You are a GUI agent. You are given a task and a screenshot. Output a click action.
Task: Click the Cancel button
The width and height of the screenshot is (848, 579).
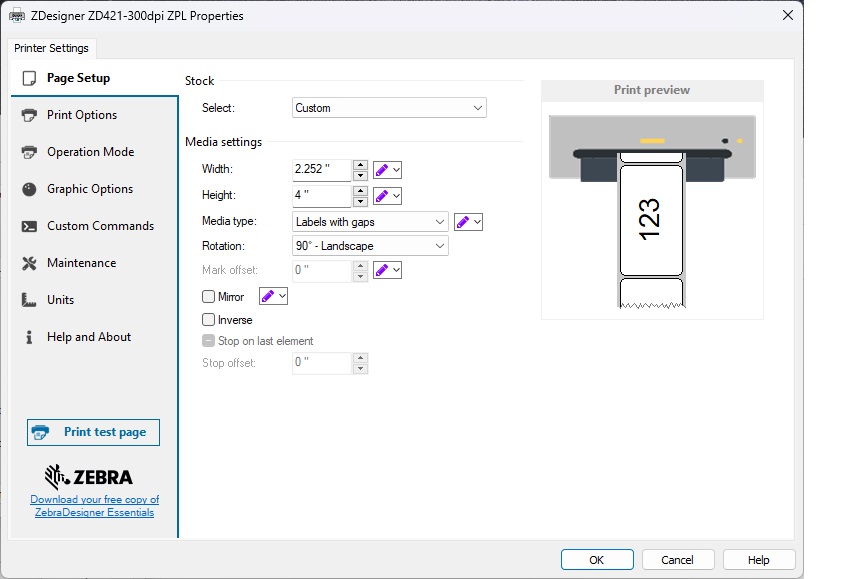678,560
